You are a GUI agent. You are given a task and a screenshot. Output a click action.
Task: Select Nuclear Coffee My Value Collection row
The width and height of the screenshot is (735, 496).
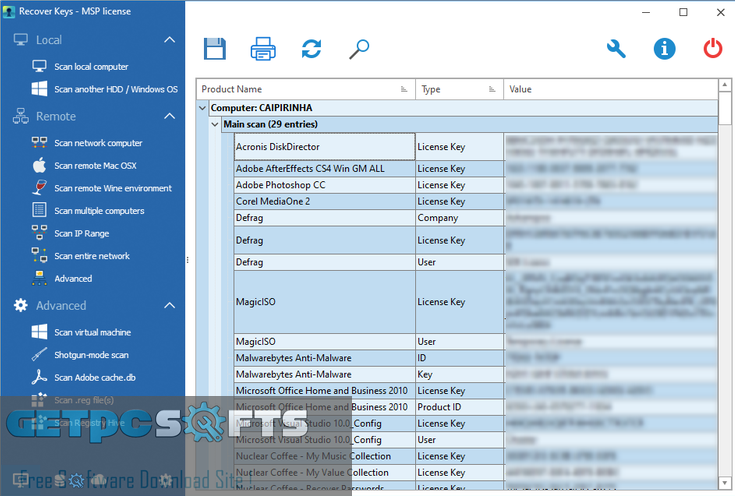pos(476,473)
